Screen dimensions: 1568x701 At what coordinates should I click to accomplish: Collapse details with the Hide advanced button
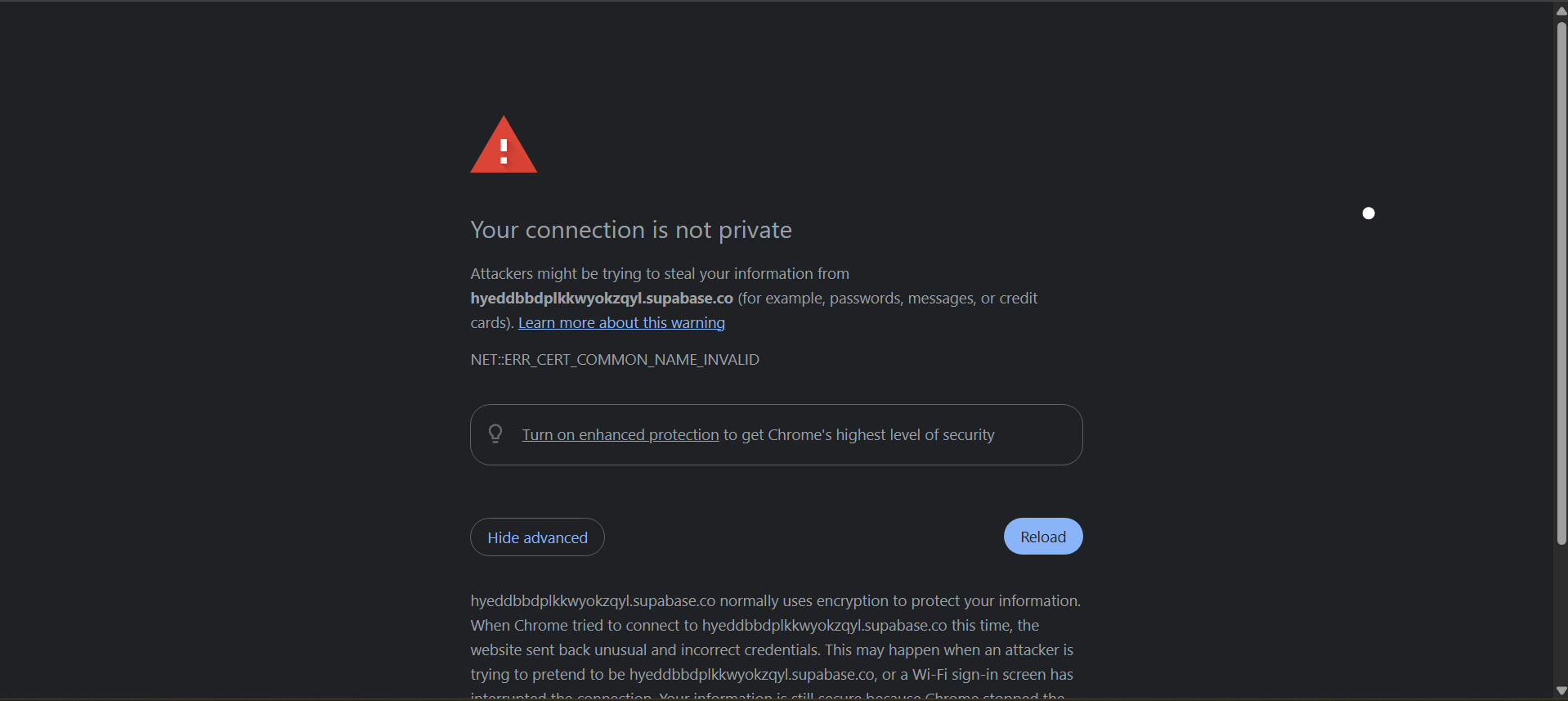coord(537,537)
